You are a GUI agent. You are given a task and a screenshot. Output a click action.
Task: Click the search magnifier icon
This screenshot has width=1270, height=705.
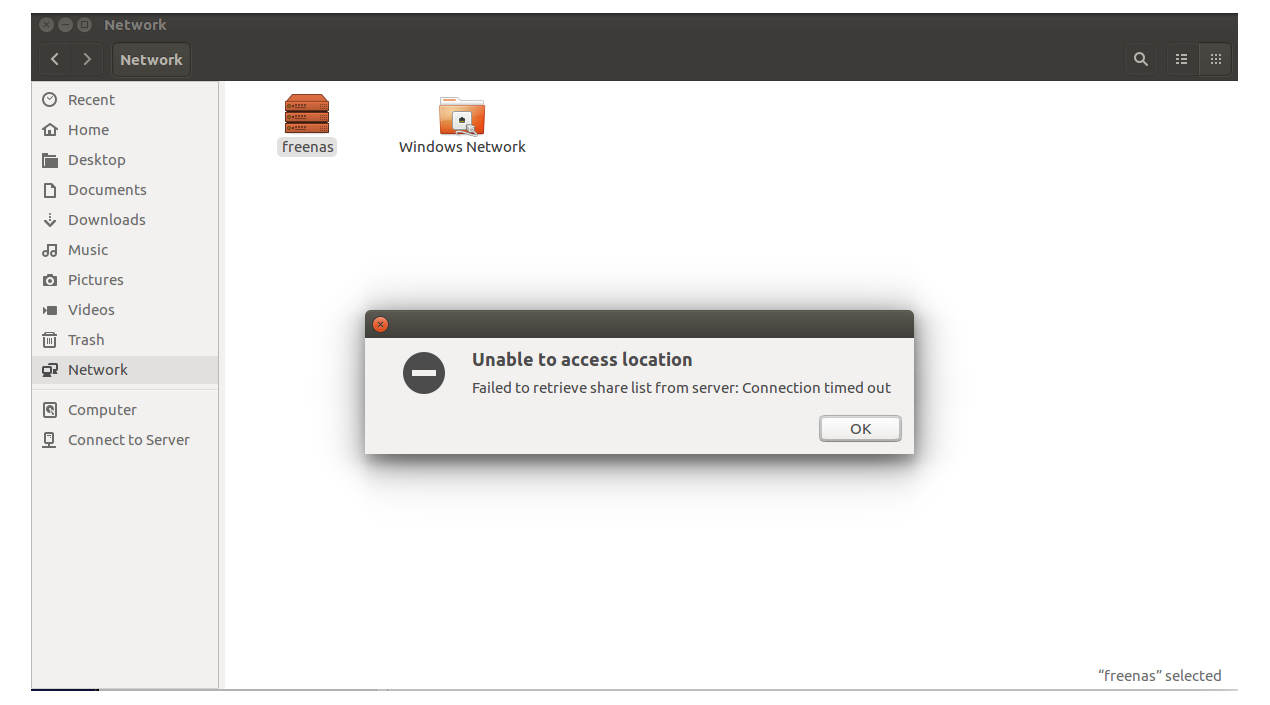pyautogui.click(x=1141, y=59)
